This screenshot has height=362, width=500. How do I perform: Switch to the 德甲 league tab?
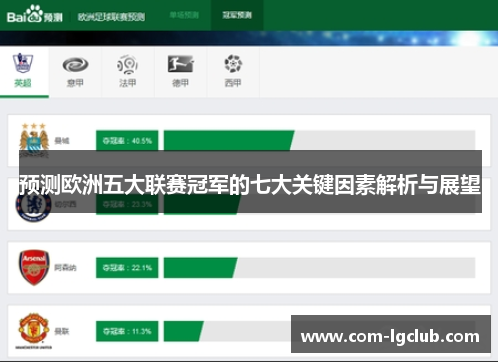tap(180, 72)
